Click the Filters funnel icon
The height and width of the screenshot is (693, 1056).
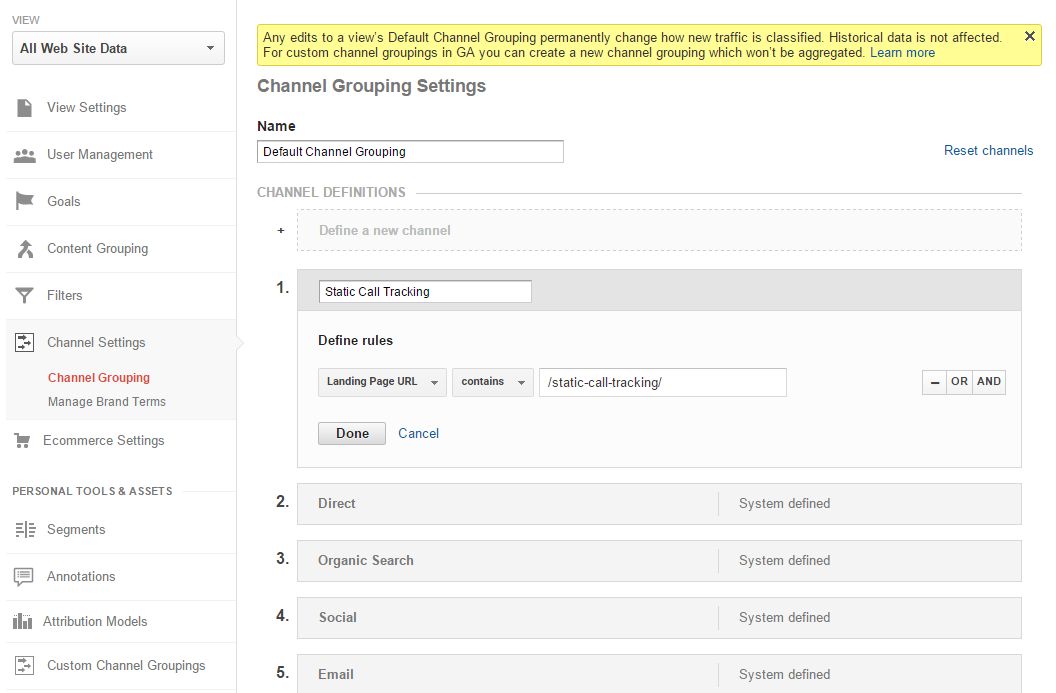coord(25,296)
